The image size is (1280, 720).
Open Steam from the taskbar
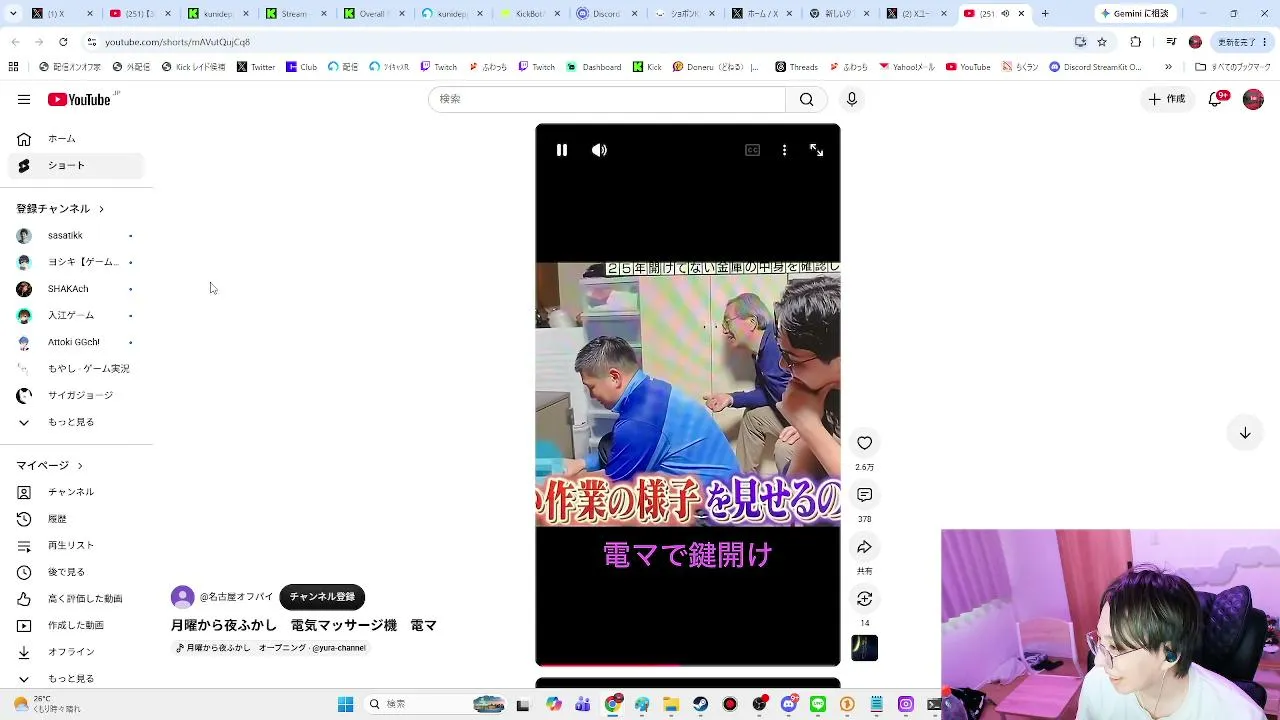pyautogui.click(x=701, y=705)
